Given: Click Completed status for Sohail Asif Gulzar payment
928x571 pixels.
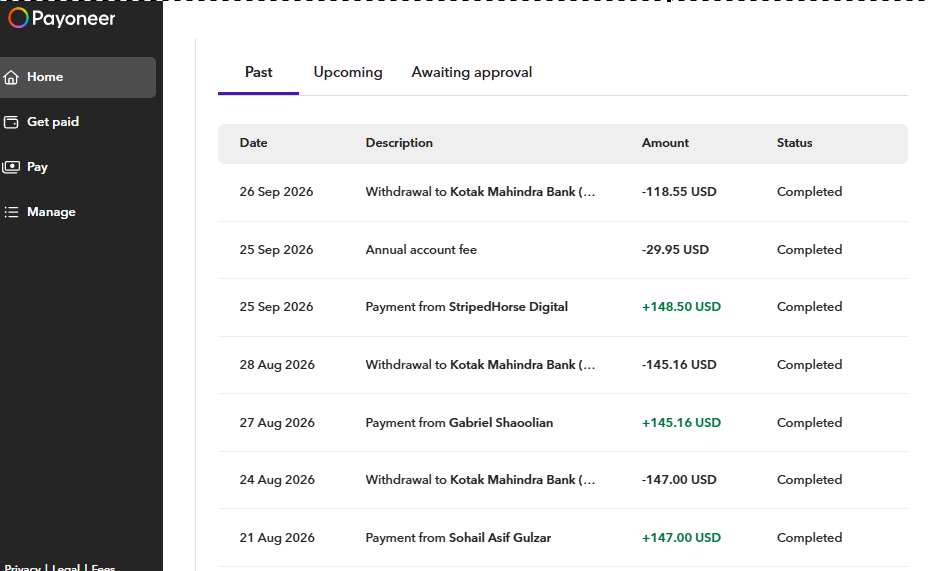Looking at the screenshot, I should pyautogui.click(x=809, y=537).
